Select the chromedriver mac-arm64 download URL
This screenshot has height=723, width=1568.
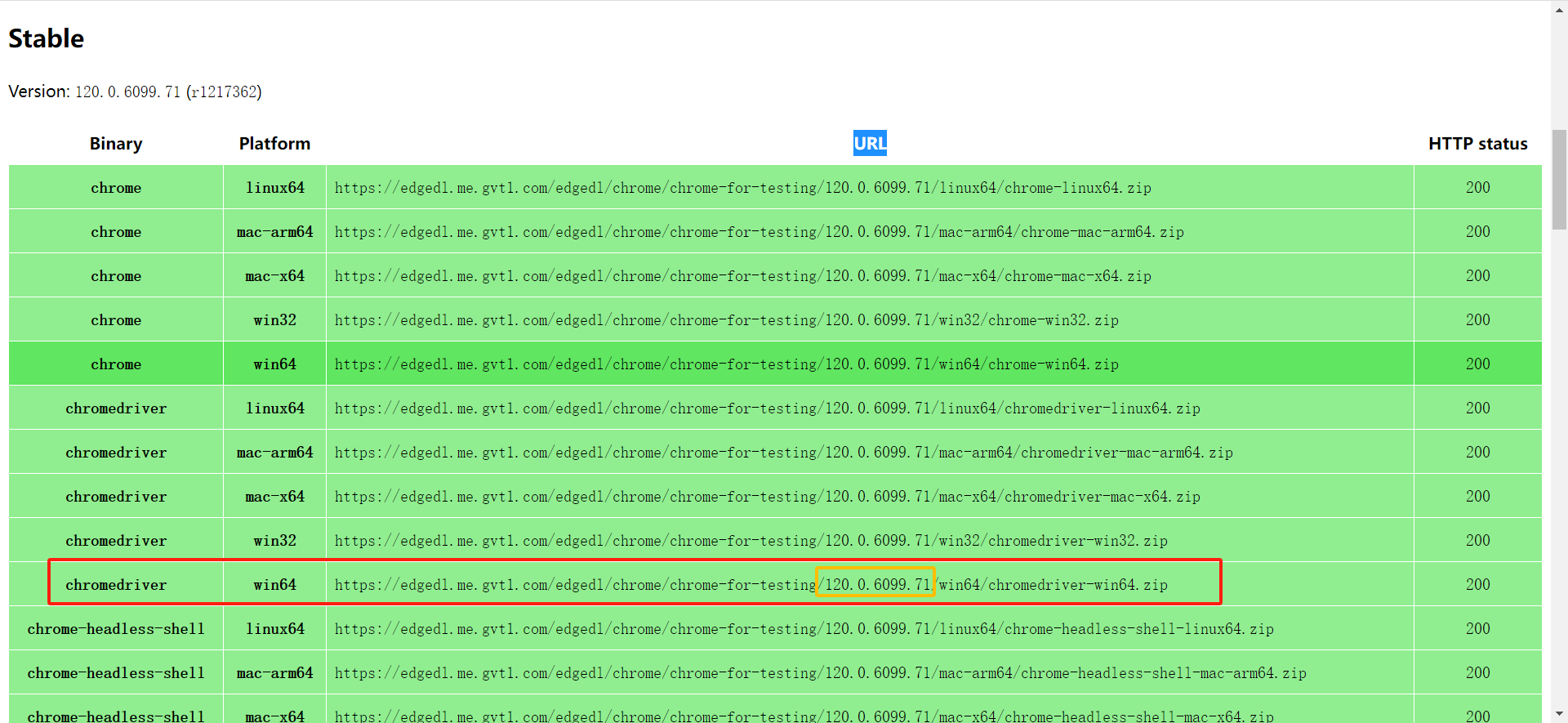pyautogui.click(x=783, y=453)
